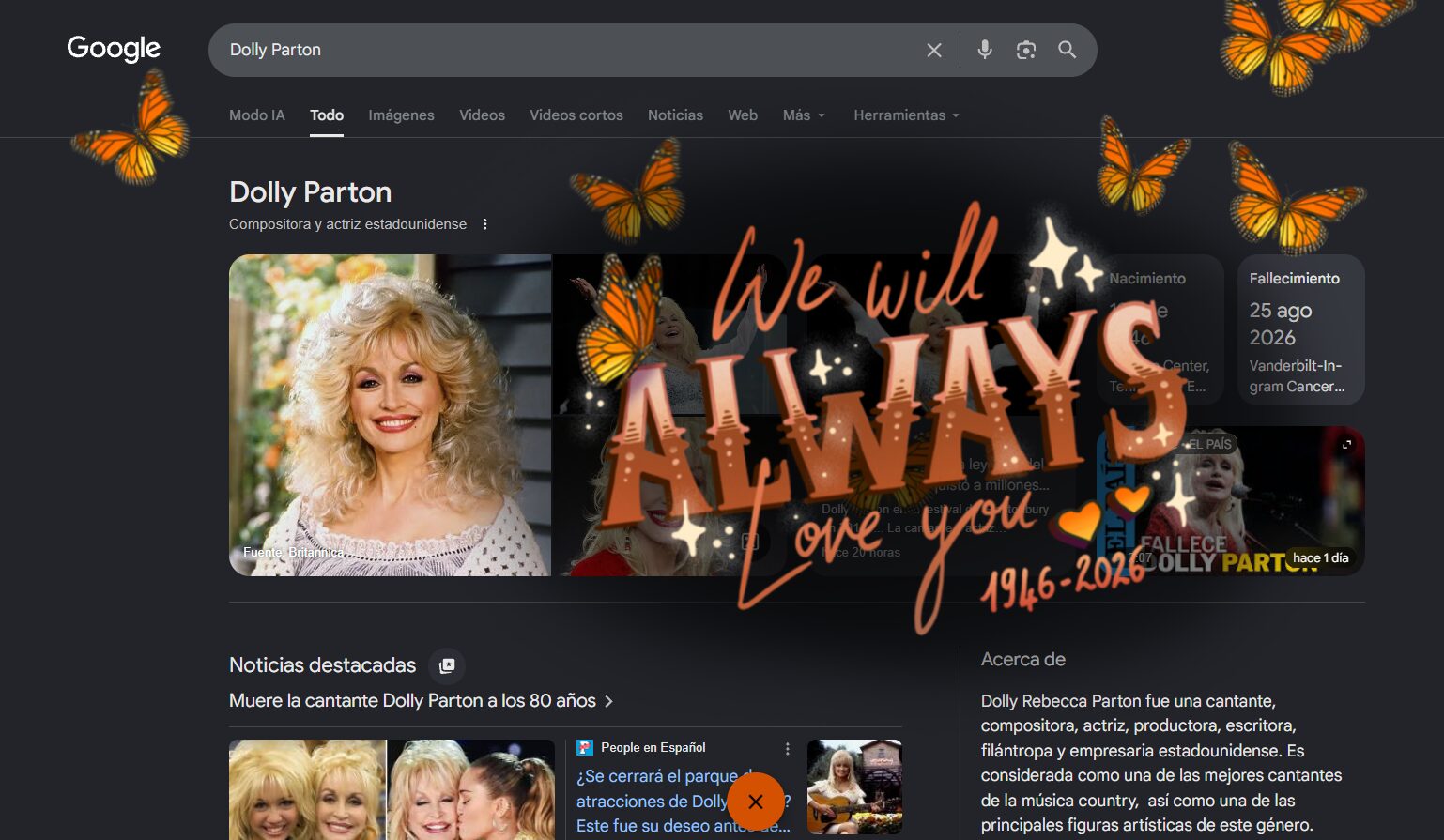Open Google Lens image search

point(1026,50)
